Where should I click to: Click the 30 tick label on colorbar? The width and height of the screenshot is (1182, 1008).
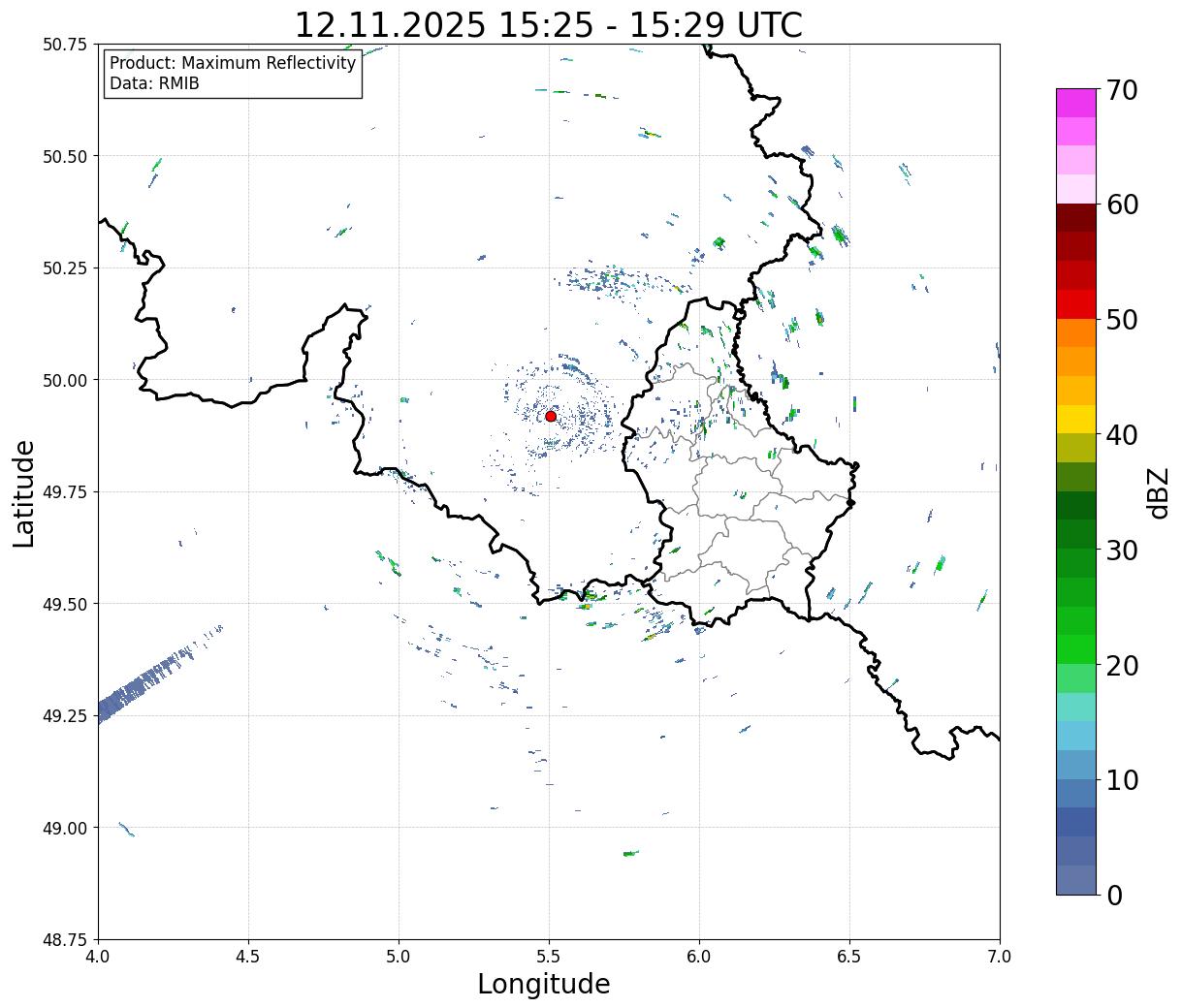(x=1121, y=551)
